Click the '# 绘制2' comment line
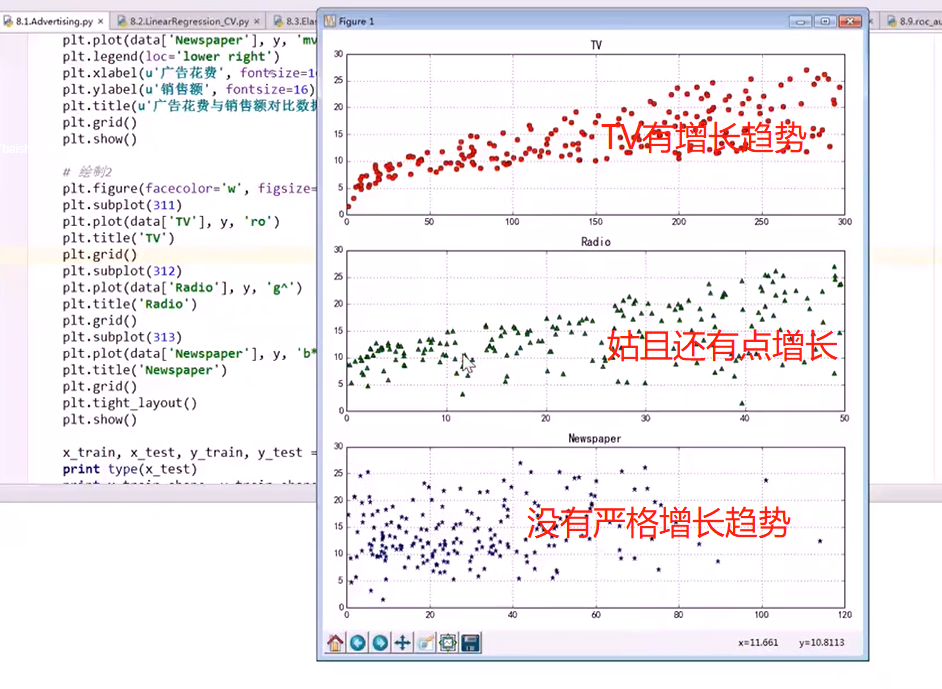Viewport: 942px width, 689px height. [x=88, y=172]
